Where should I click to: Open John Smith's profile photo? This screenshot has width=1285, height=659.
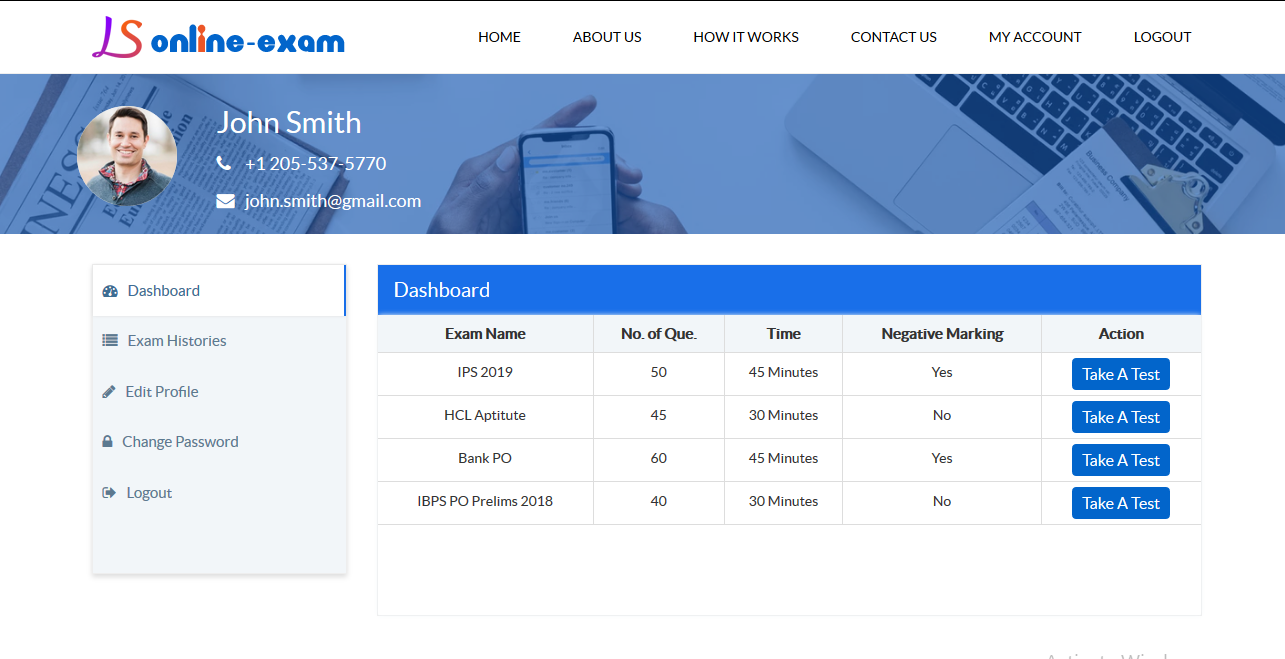coord(127,156)
